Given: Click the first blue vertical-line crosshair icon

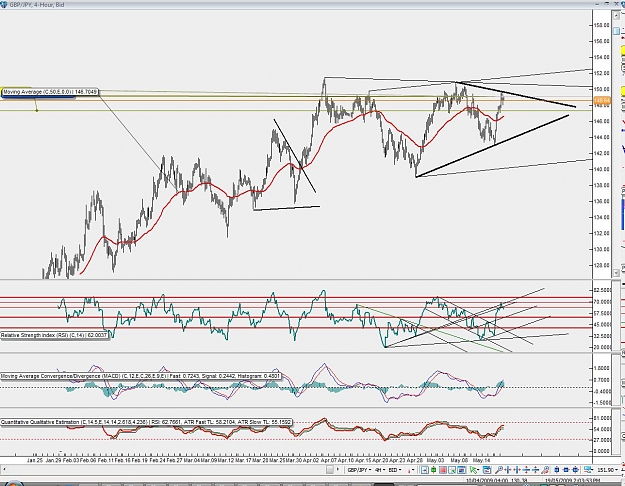Looking at the screenshot, I should (x=508, y=470).
